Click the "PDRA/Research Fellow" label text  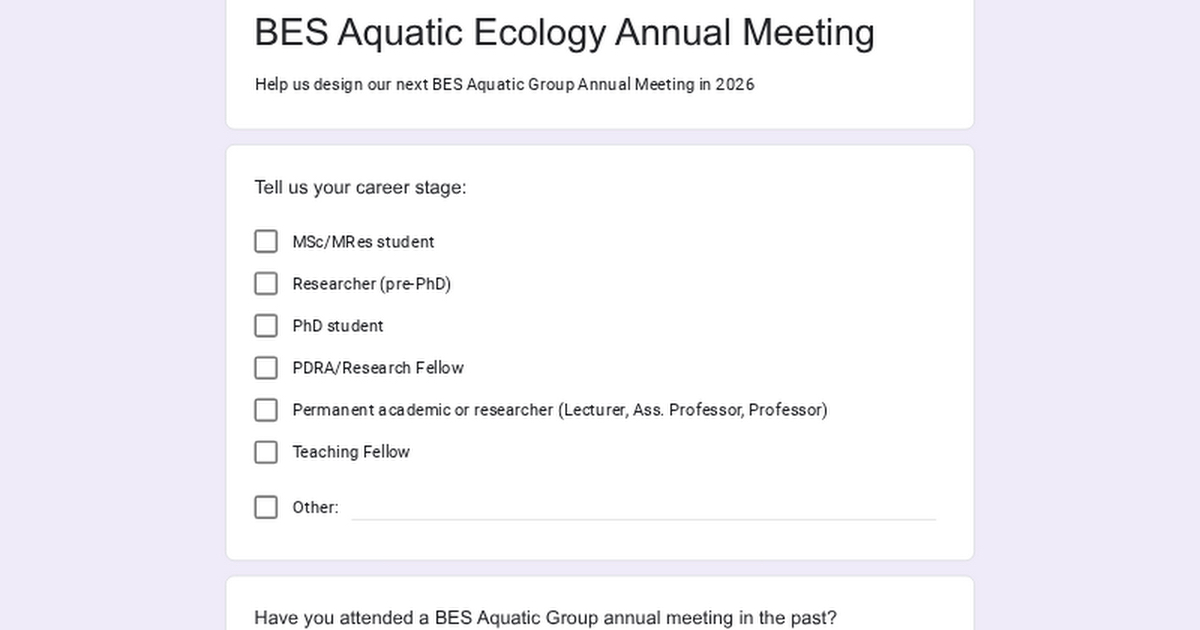377,368
